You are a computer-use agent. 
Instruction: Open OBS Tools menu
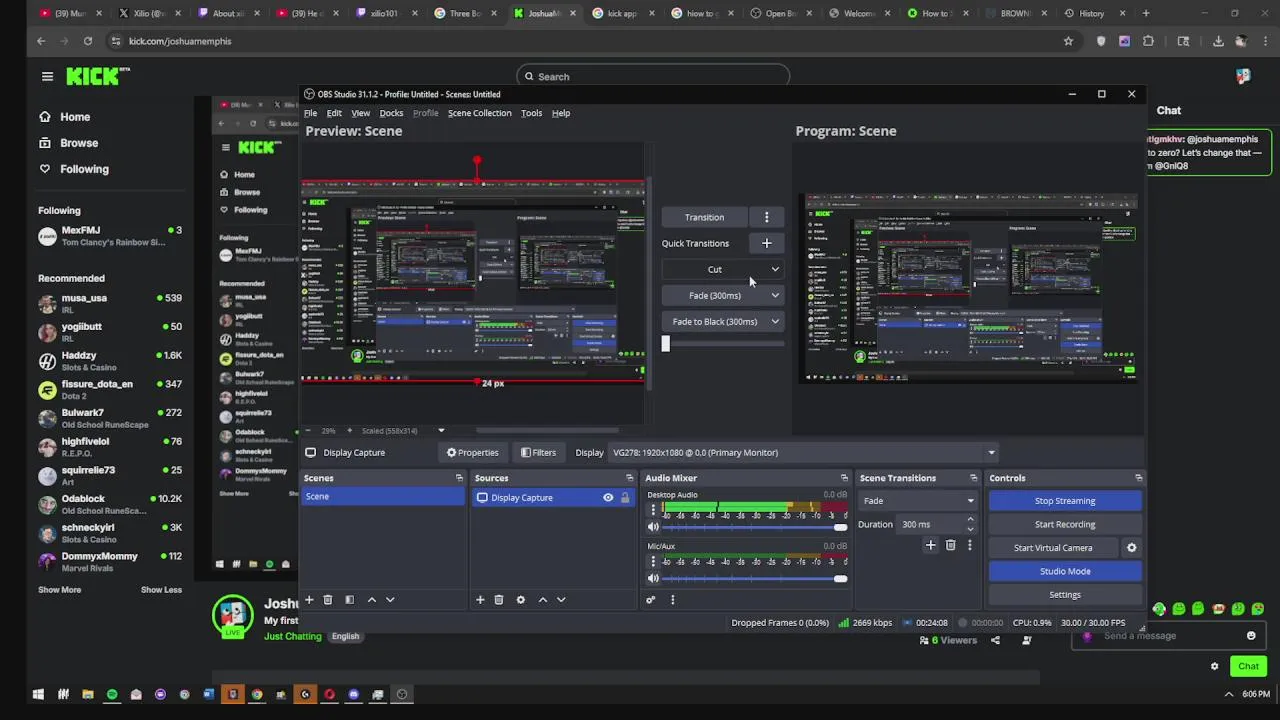click(531, 113)
